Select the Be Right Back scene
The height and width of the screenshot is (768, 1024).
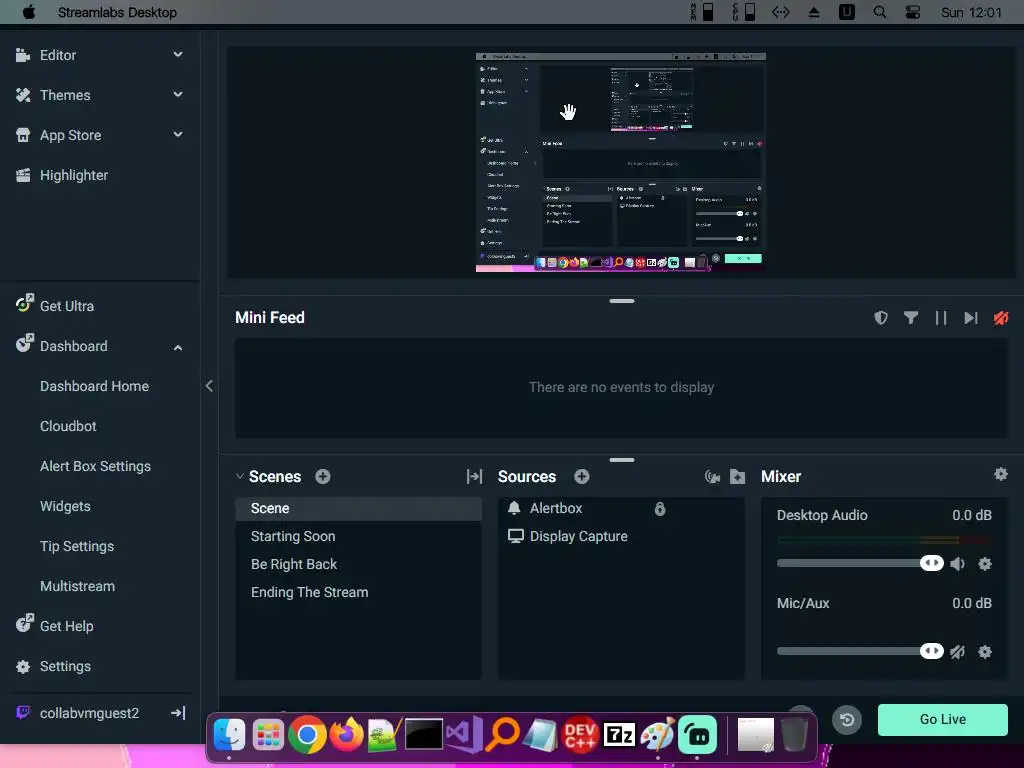[x=359, y=564]
